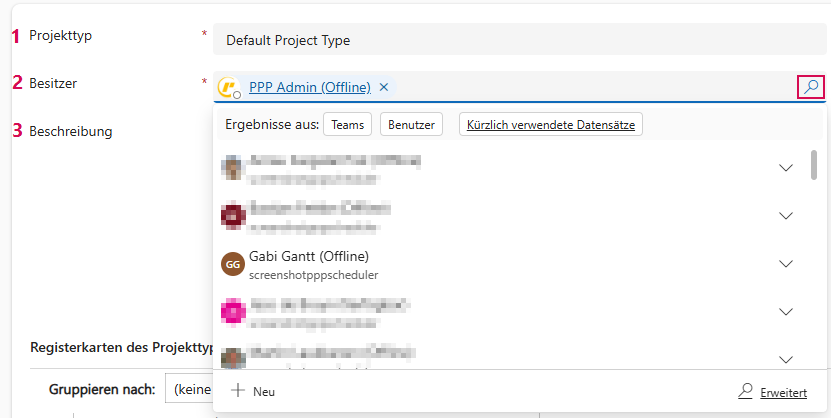Open the Erweitert advanced lookup
This screenshot has height=418, width=831.
tap(771, 392)
